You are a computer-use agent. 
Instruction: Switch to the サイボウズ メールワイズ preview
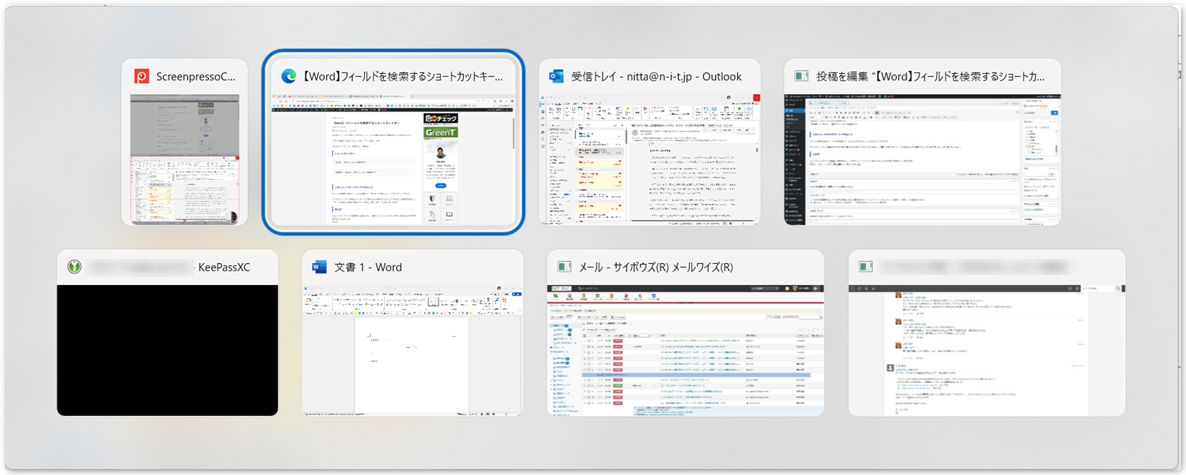(x=685, y=350)
